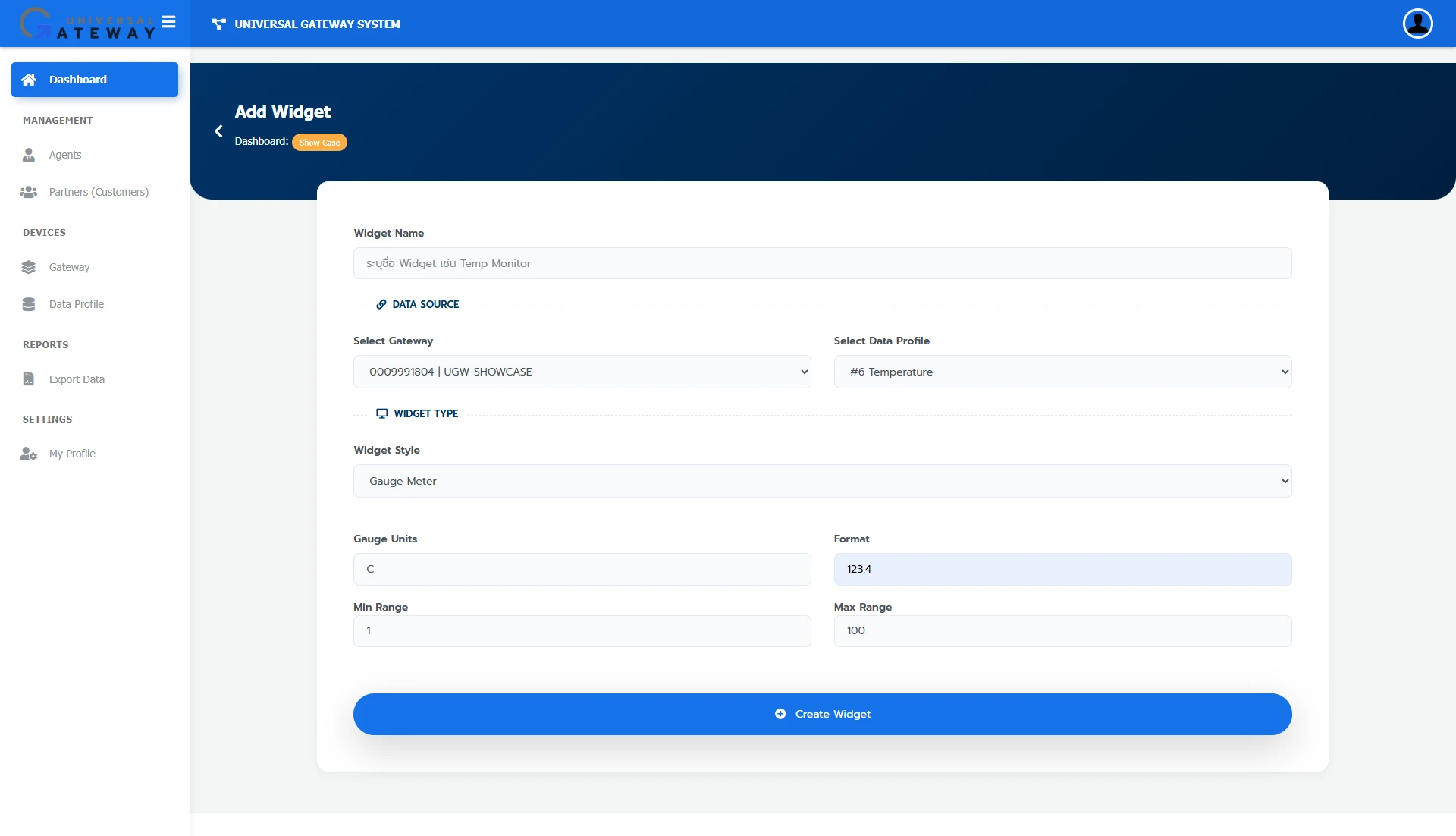Click the Dashboard home icon
Viewport: 1456px width, 836px height.
click(29, 80)
